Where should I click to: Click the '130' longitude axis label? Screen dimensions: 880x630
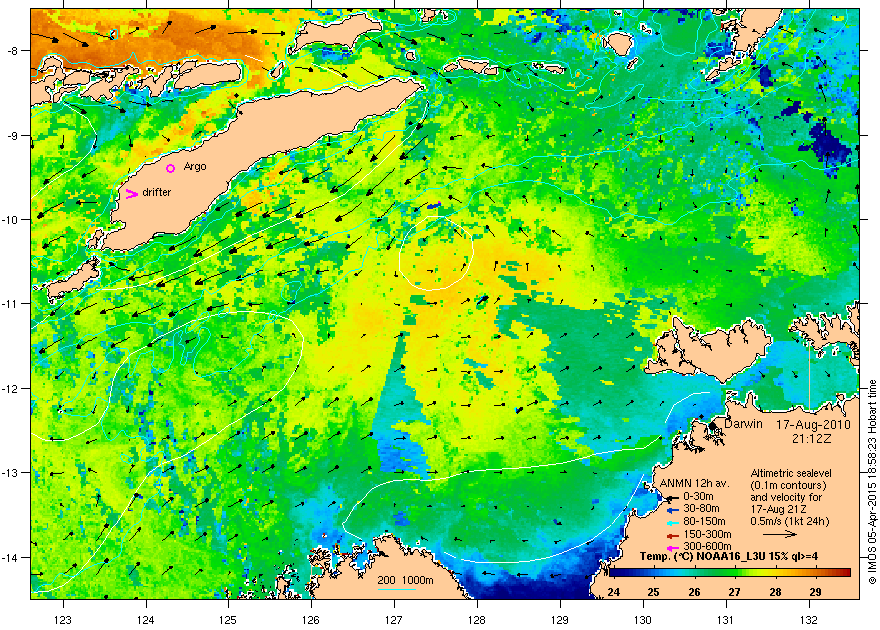(643, 620)
